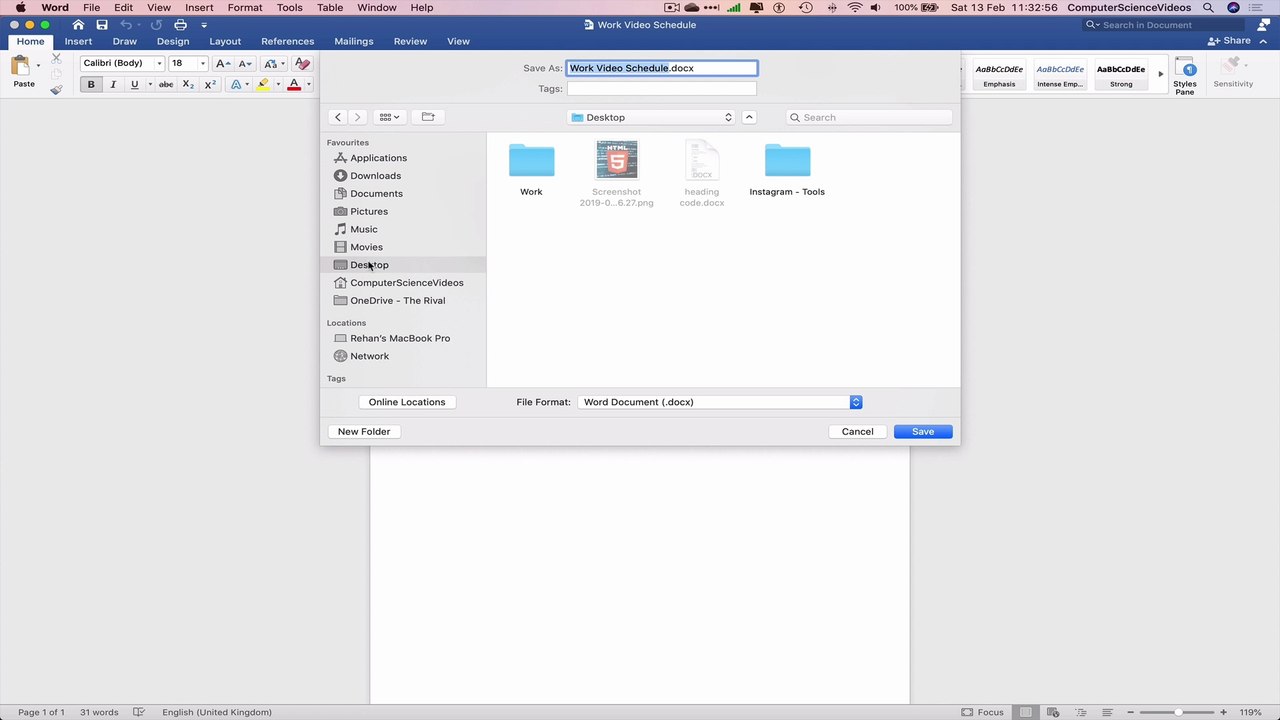Click the Clear Formatting eraser icon
This screenshot has width=1280, height=720.
click(302, 63)
